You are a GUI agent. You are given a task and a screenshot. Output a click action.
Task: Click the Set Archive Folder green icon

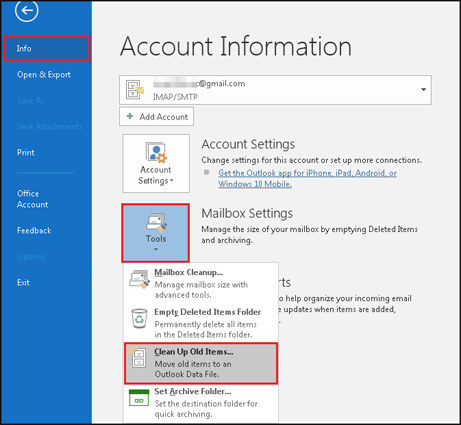[139, 397]
